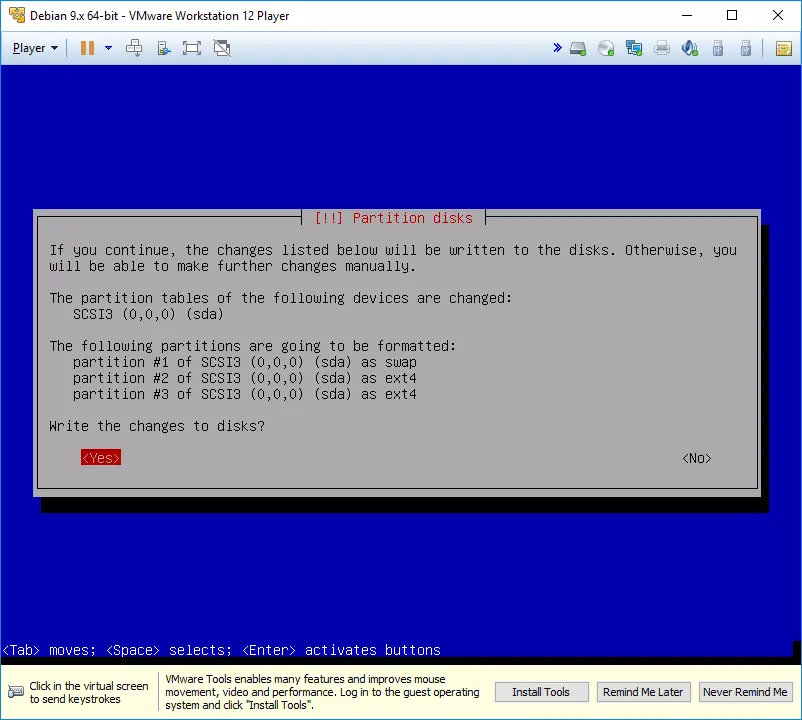802x720 pixels.
Task: Expand the power options dropdown arrow
Action: point(108,48)
